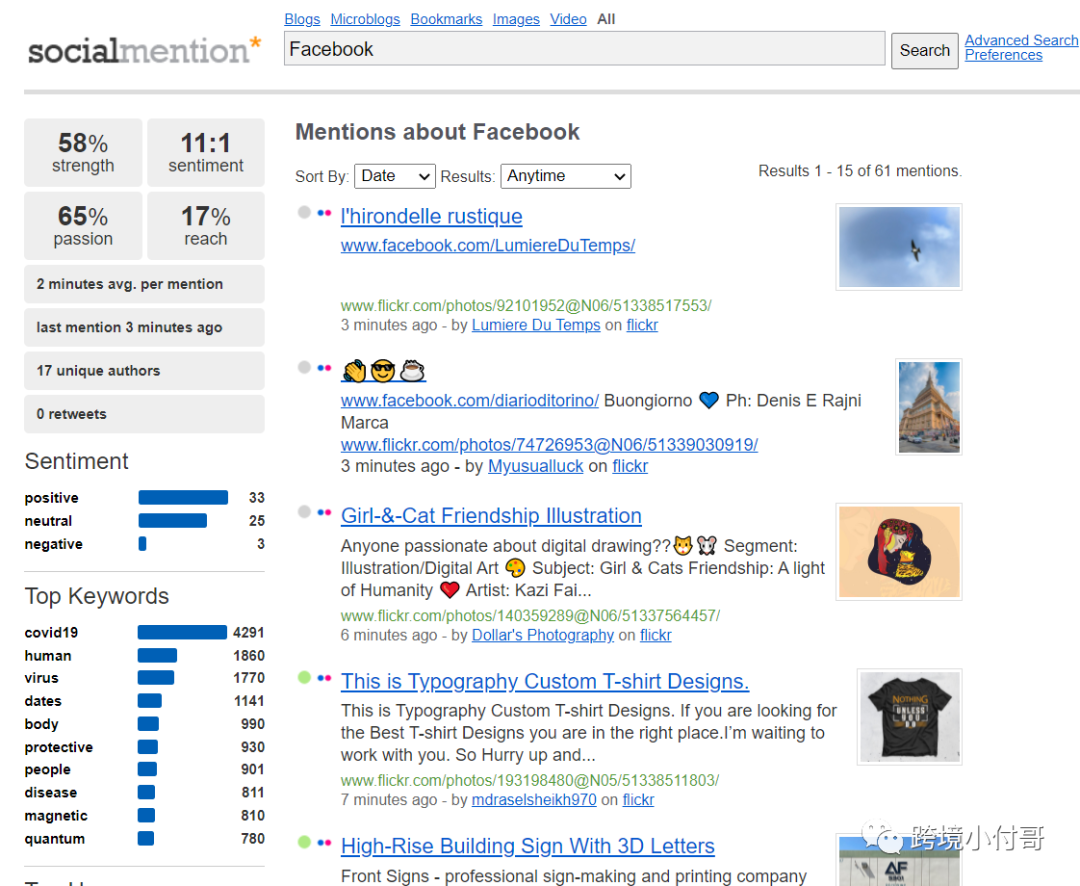1080x886 pixels.
Task: Open the www.facebook.com/diarioditorino/ link
Action: click(470, 401)
